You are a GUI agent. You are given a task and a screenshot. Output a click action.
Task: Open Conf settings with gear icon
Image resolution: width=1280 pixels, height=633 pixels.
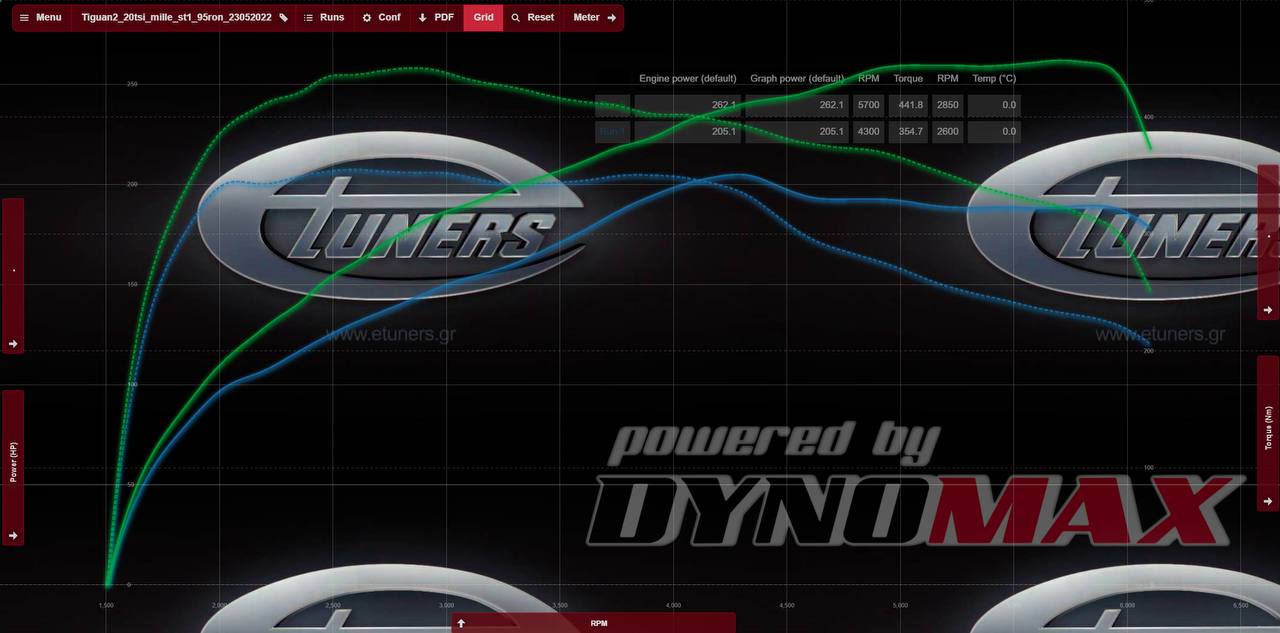(x=381, y=18)
